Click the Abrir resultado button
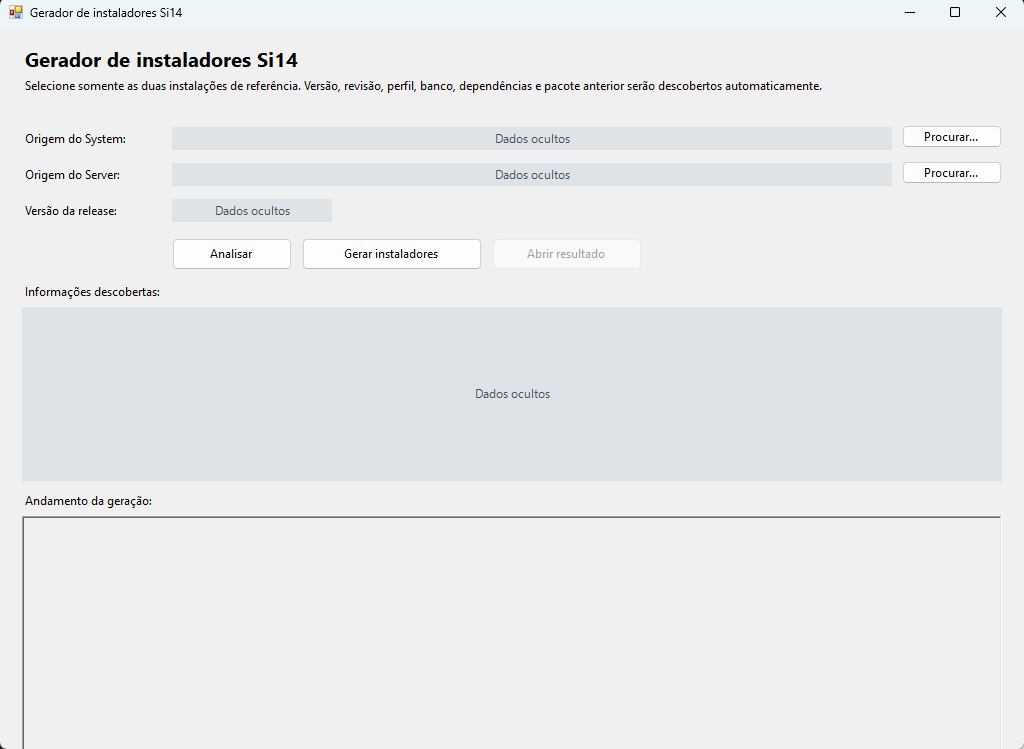1024x749 pixels. point(567,254)
